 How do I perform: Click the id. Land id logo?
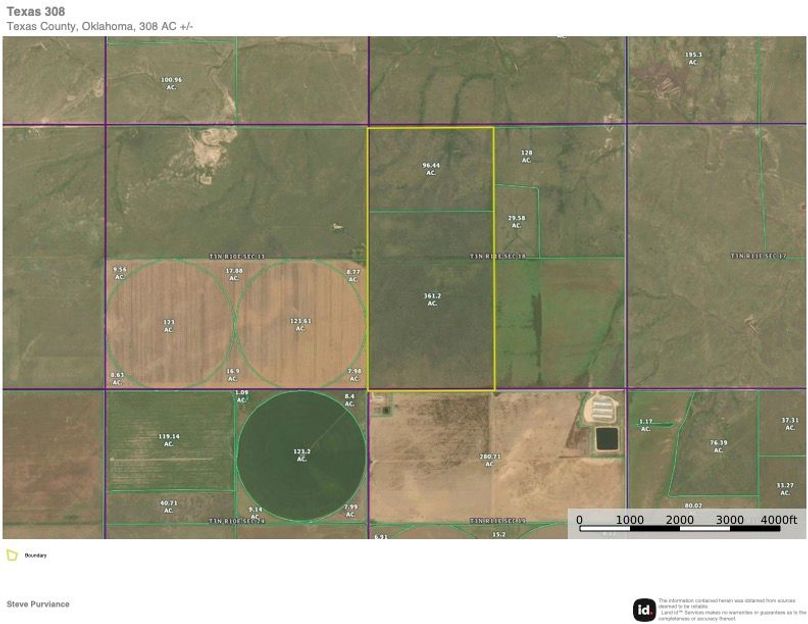644,609
